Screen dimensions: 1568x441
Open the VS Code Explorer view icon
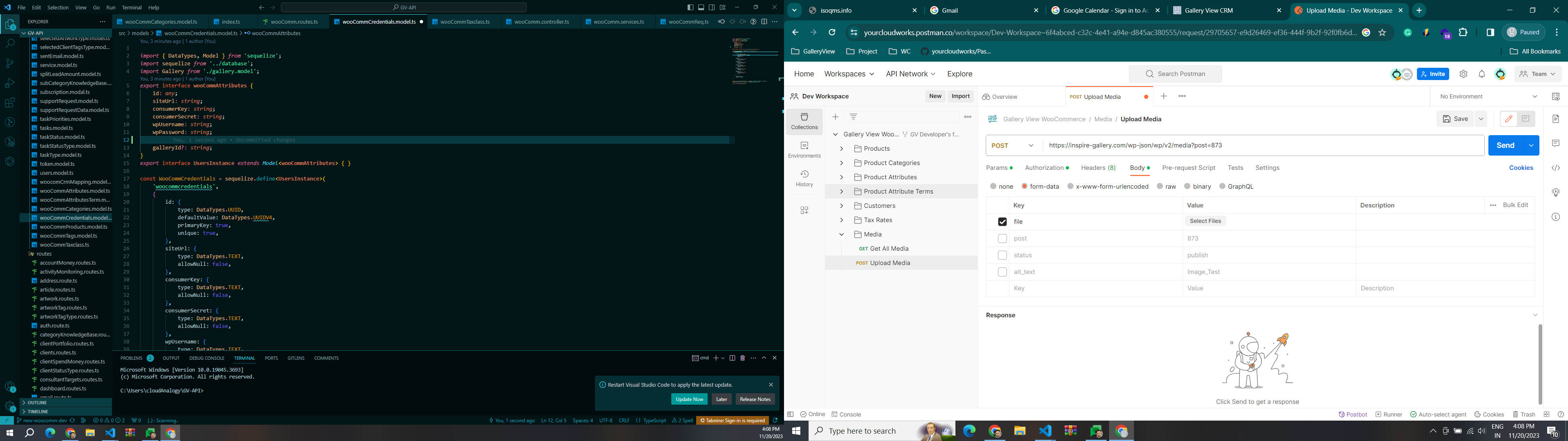(10, 25)
